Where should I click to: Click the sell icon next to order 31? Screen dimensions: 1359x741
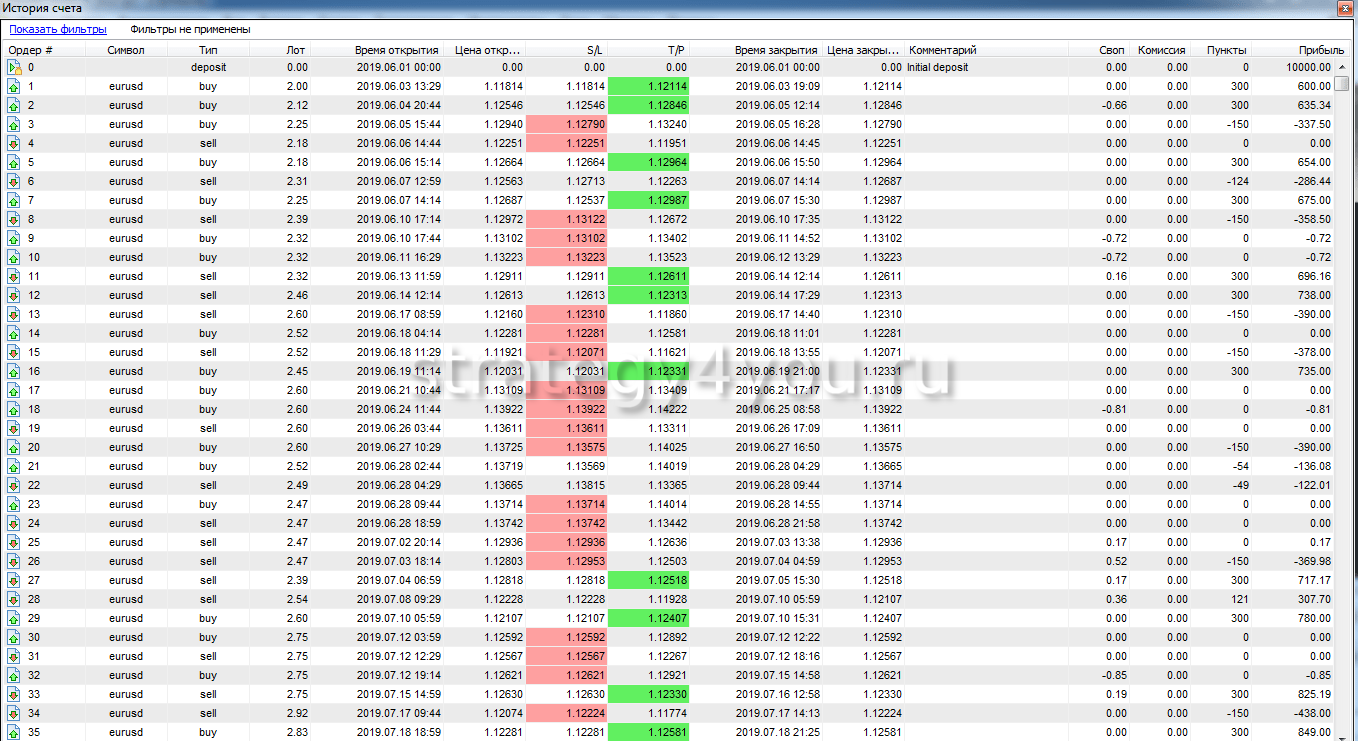point(14,656)
